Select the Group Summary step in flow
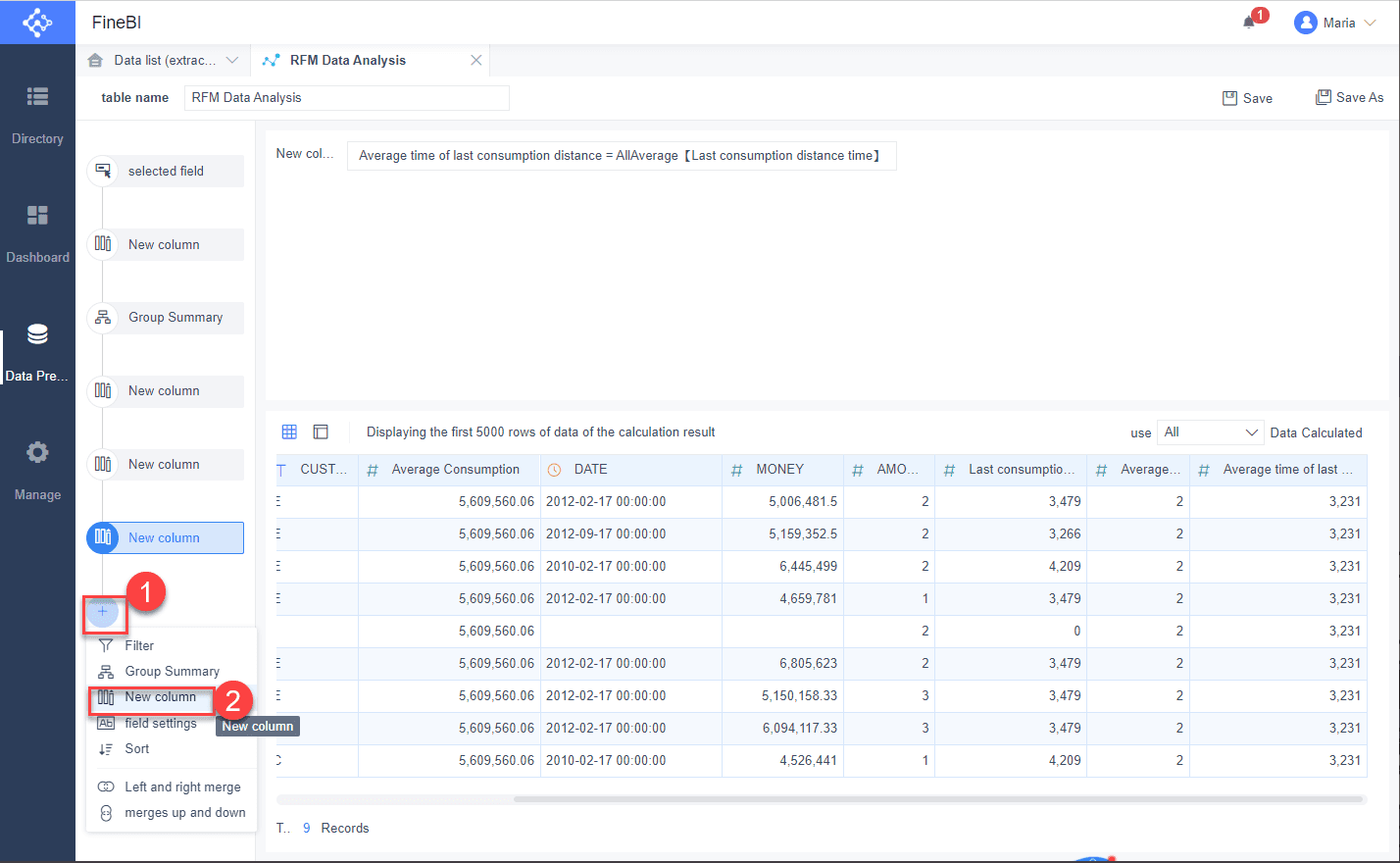Viewport: 1400px width, 863px height. [166, 318]
